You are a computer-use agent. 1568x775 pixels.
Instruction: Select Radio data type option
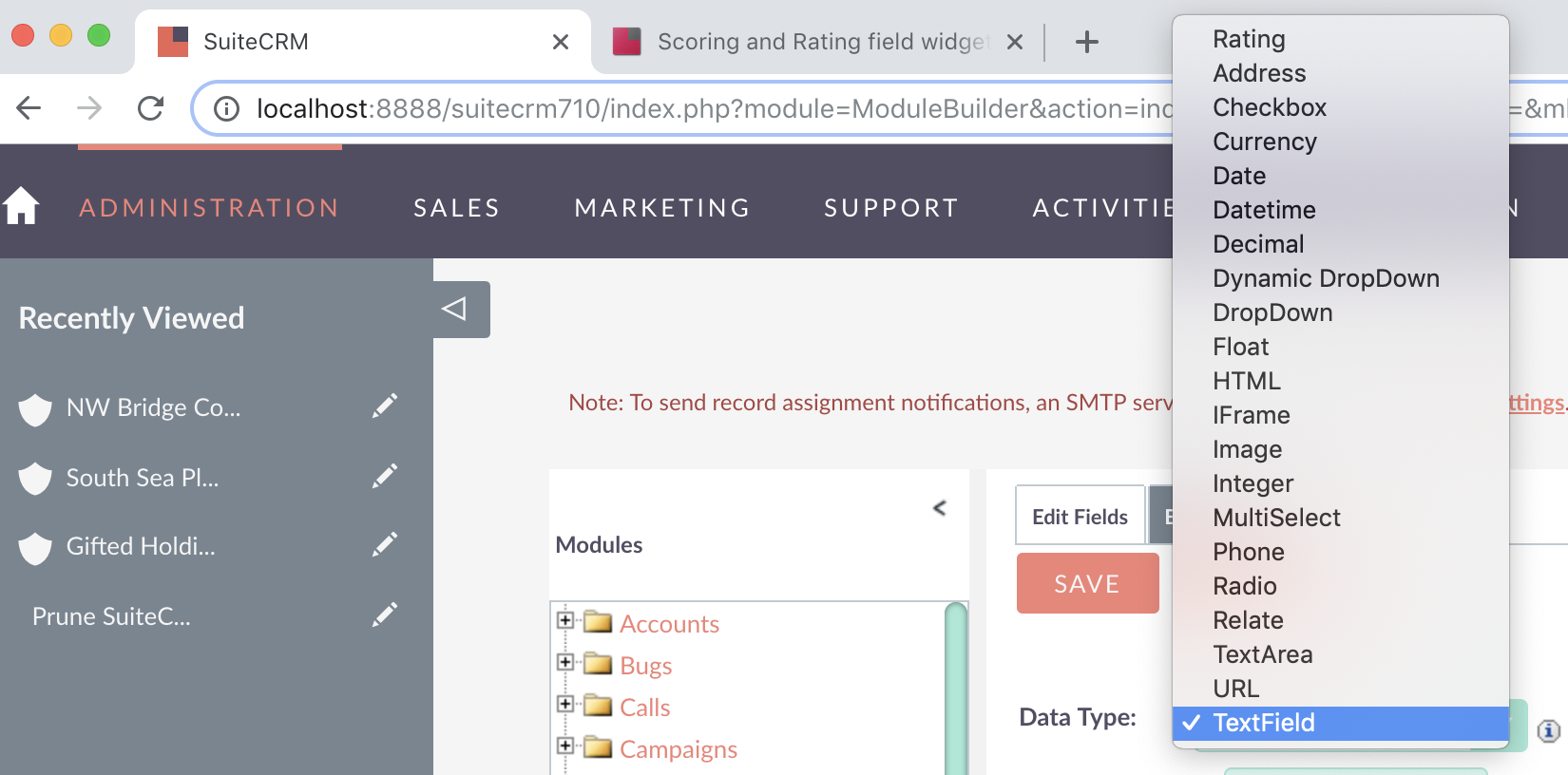[1341, 586]
